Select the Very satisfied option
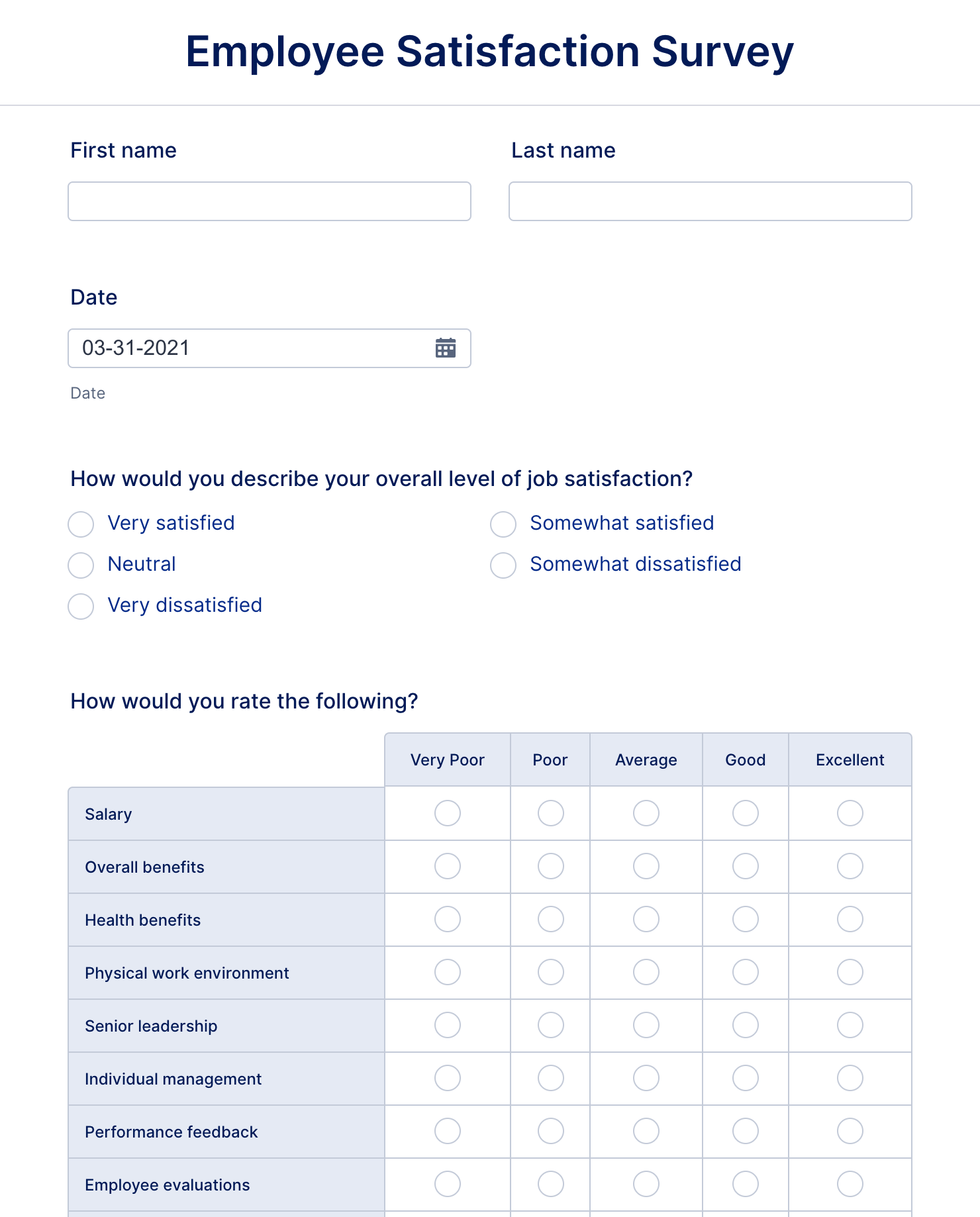The image size is (980, 1217). pyautogui.click(x=81, y=524)
